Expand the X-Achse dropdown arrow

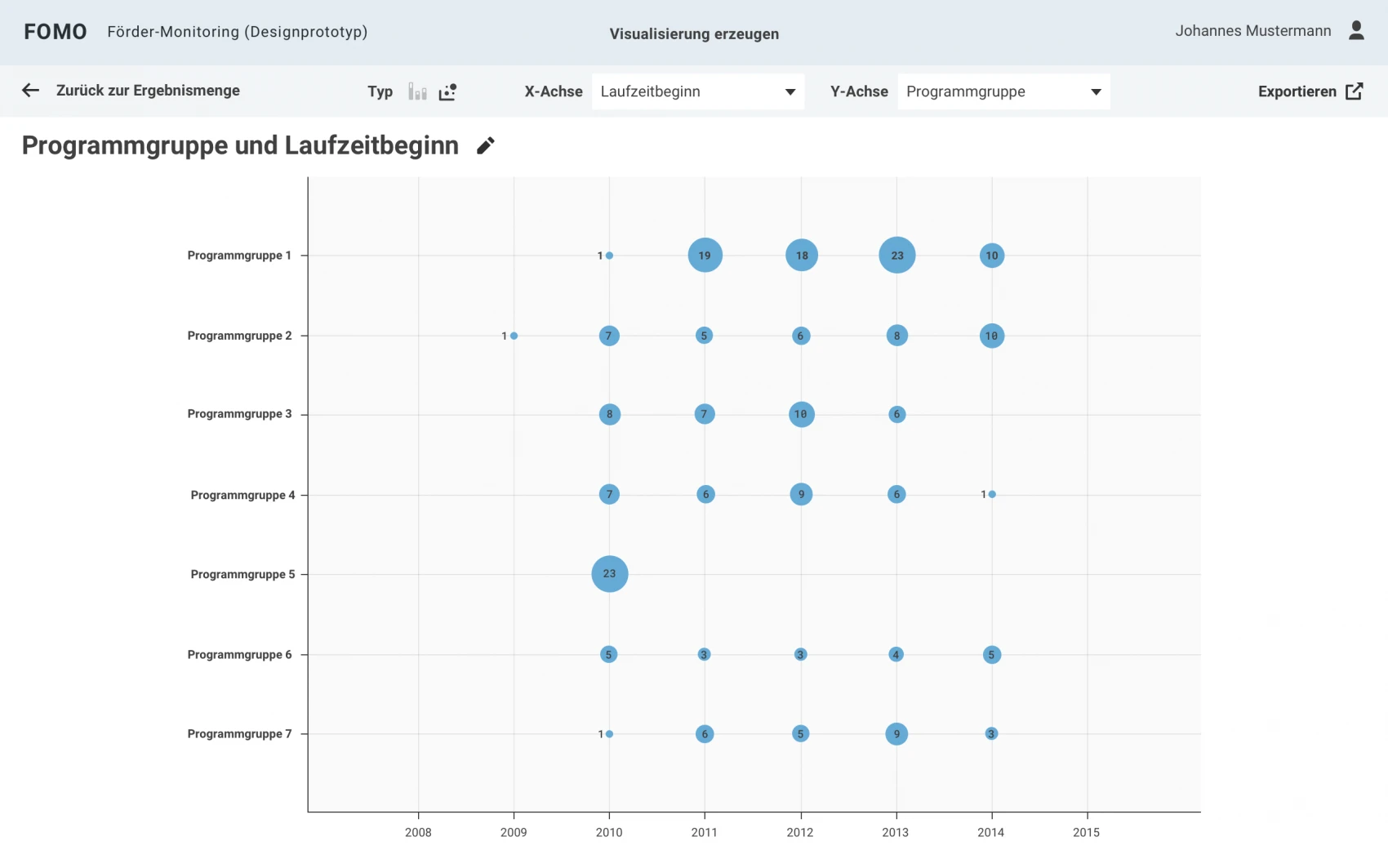(x=790, y=92)
